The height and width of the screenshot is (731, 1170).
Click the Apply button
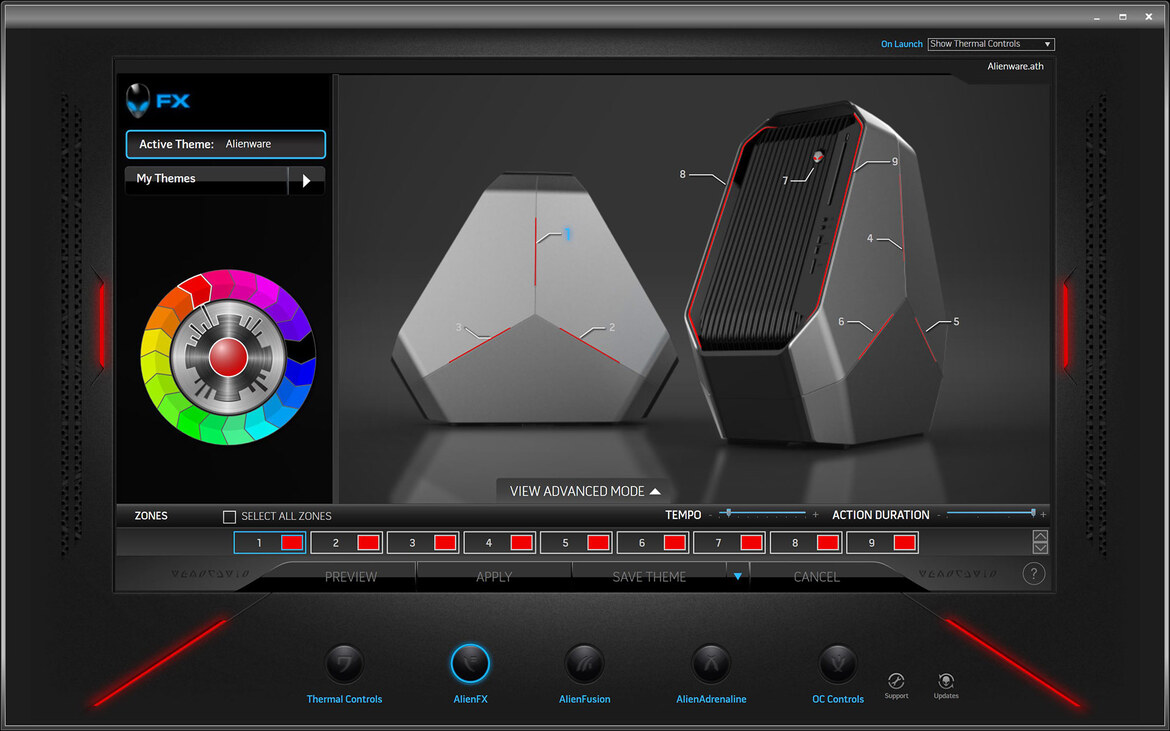coord(494,577)
